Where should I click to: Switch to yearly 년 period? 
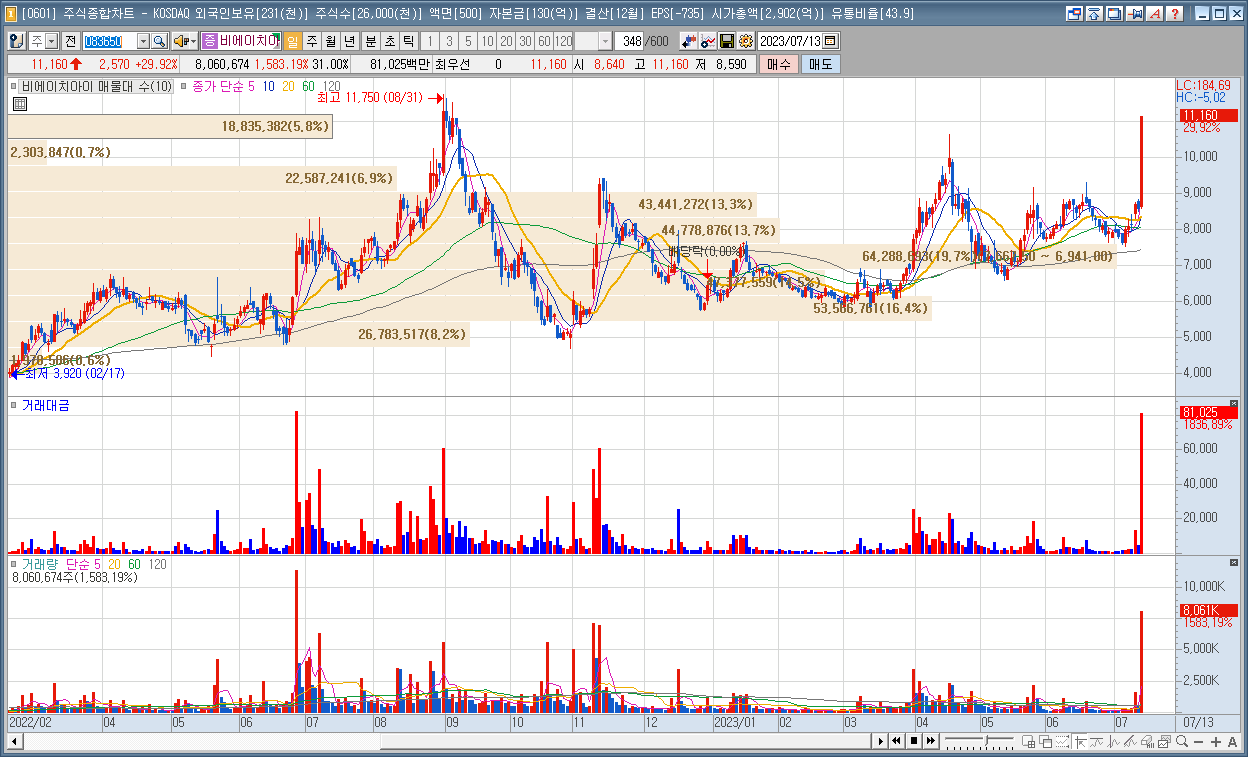coord(348,41)
